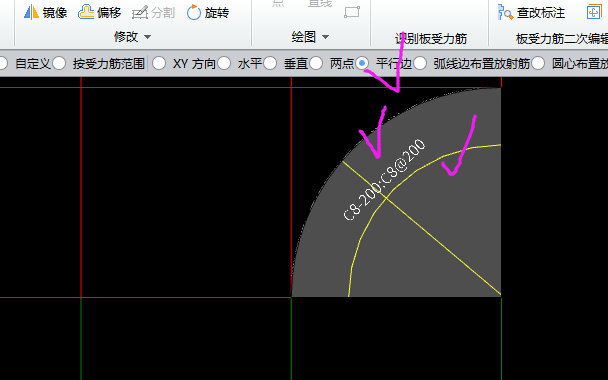This screenshot has width=608, height=380.
Task: Open the 板受力筋二次编辑 group label
Action: 561,39
